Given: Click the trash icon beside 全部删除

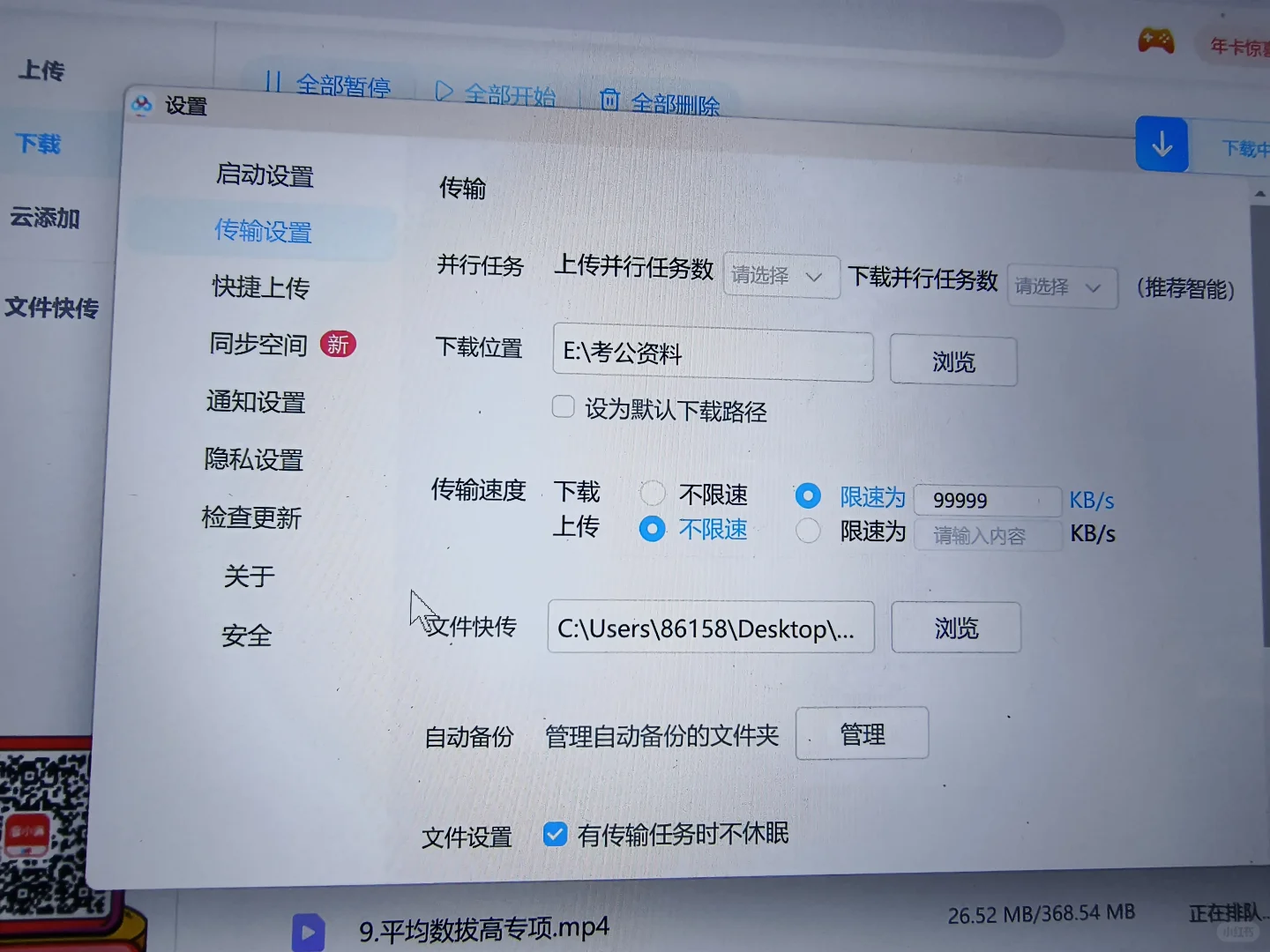Looking at the screenshot, I should [611, 100].
